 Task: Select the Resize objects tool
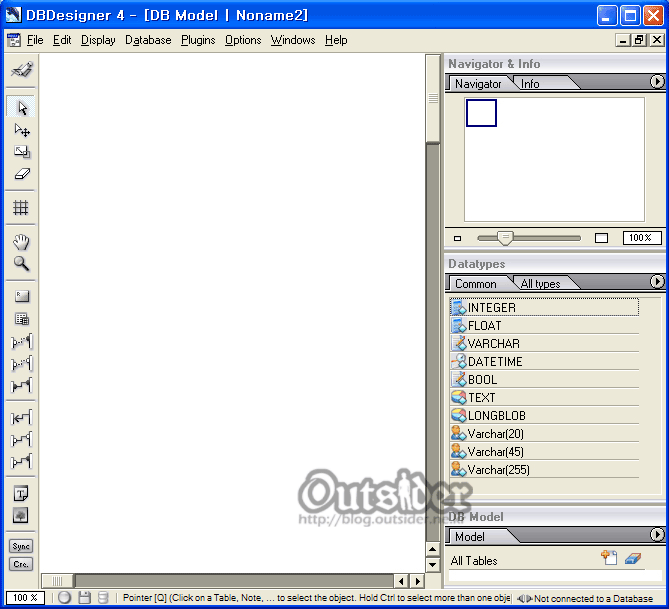(x=21, y=152)
